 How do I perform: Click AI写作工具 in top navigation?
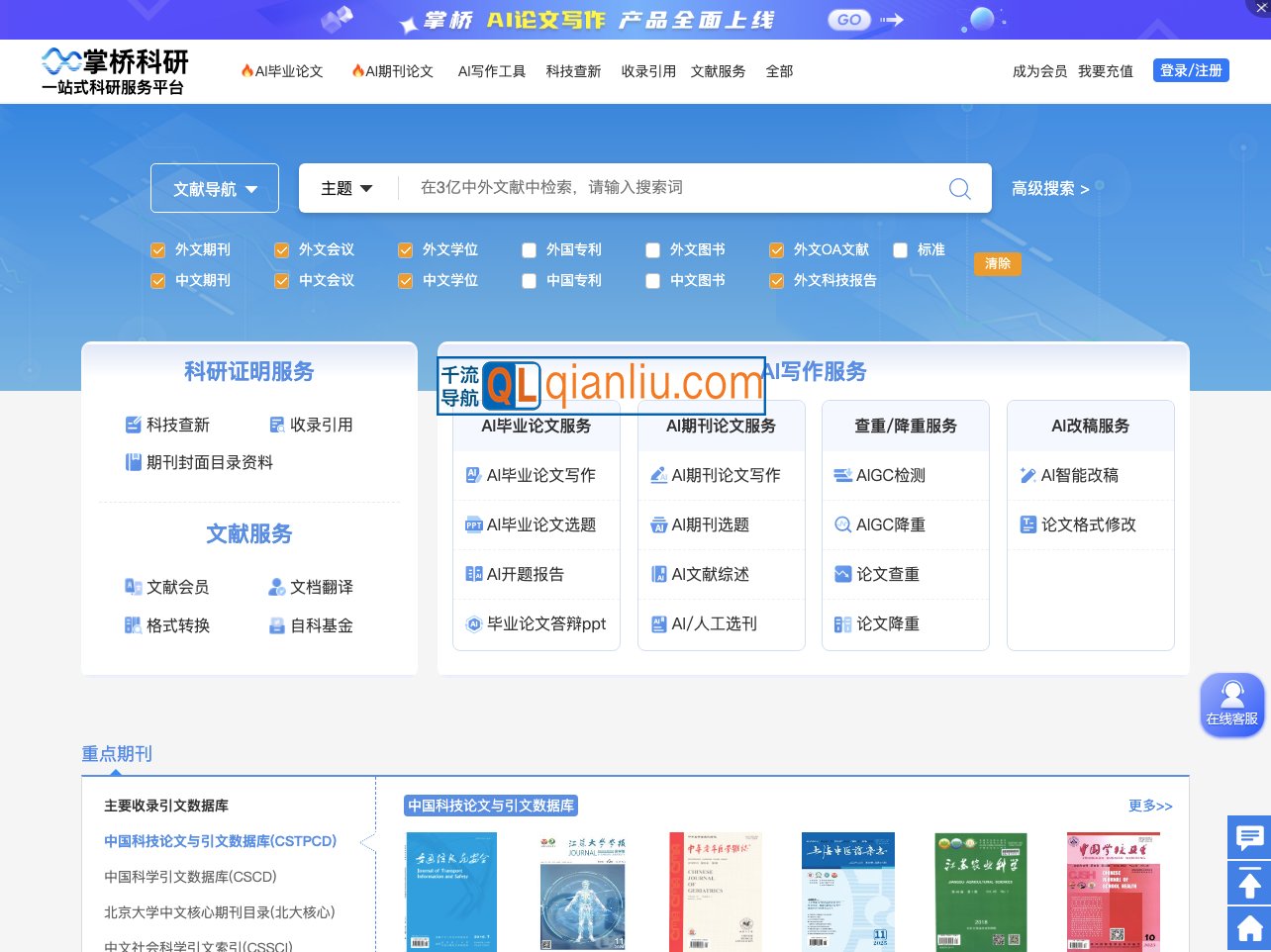click(491, 71)
